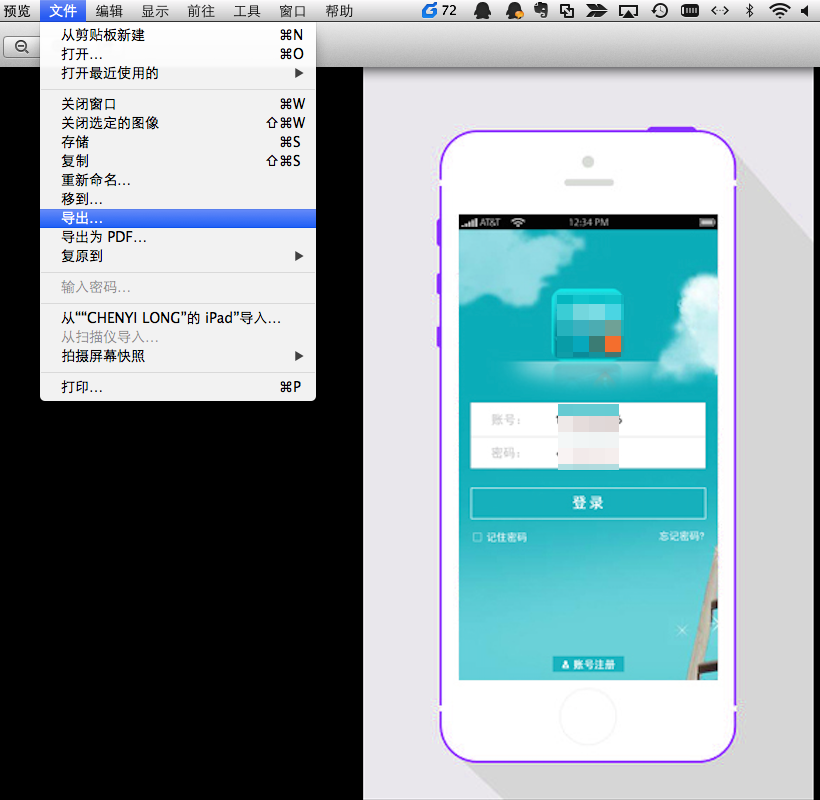
Task: Choose 从剪贴板新建 from the file menu
Action: coord(178,35)
